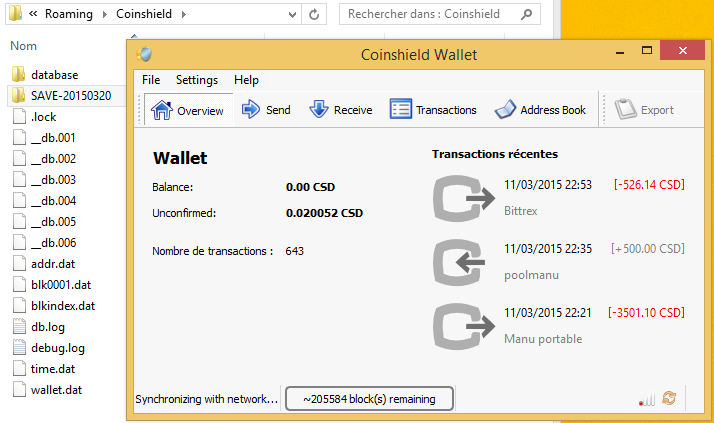Screen dimensions: 714x423
Task: Click the 11/03/2015 22:21 transaction date
Action: (x=547, y=312)
